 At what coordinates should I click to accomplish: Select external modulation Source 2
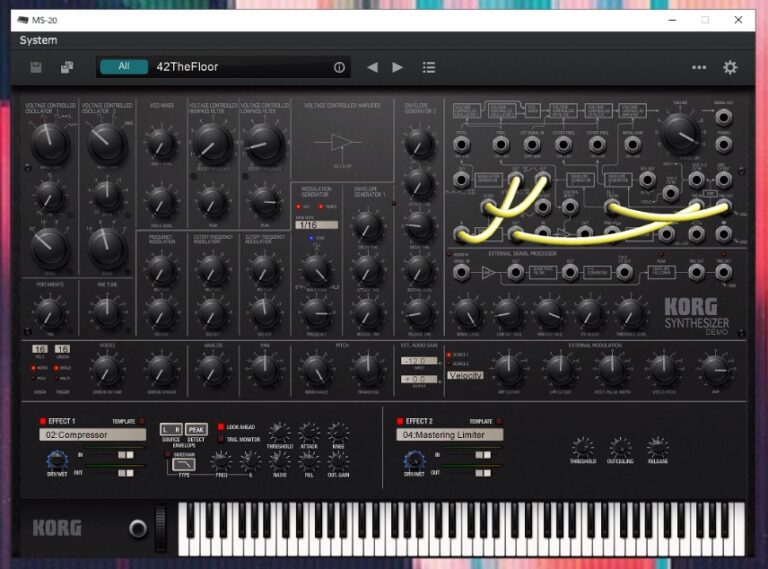(x=449, y=364)
